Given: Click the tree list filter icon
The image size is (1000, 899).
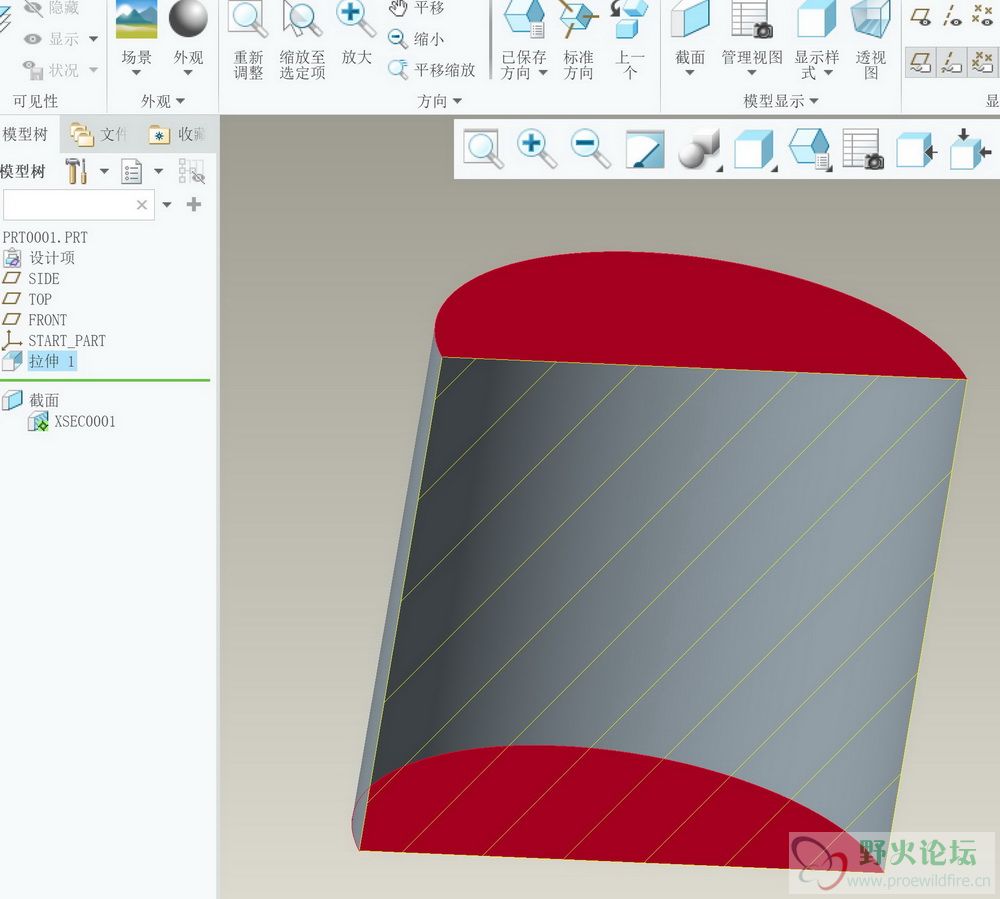Looking at the screenshot, I should [x=131, y=172].
